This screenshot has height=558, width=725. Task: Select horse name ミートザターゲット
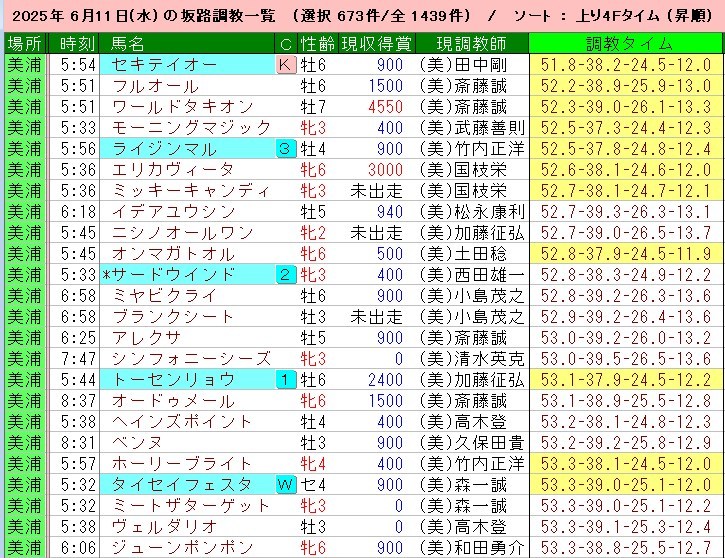pos(190,506)
